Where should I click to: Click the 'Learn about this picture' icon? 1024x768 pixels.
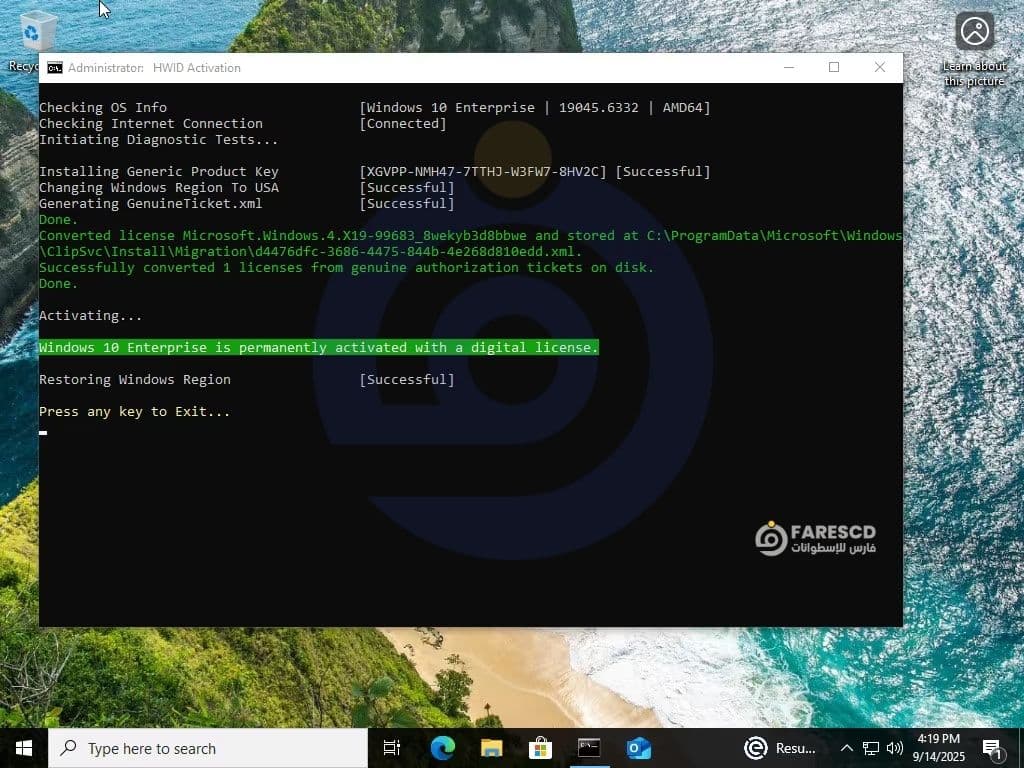pos(974,32)
